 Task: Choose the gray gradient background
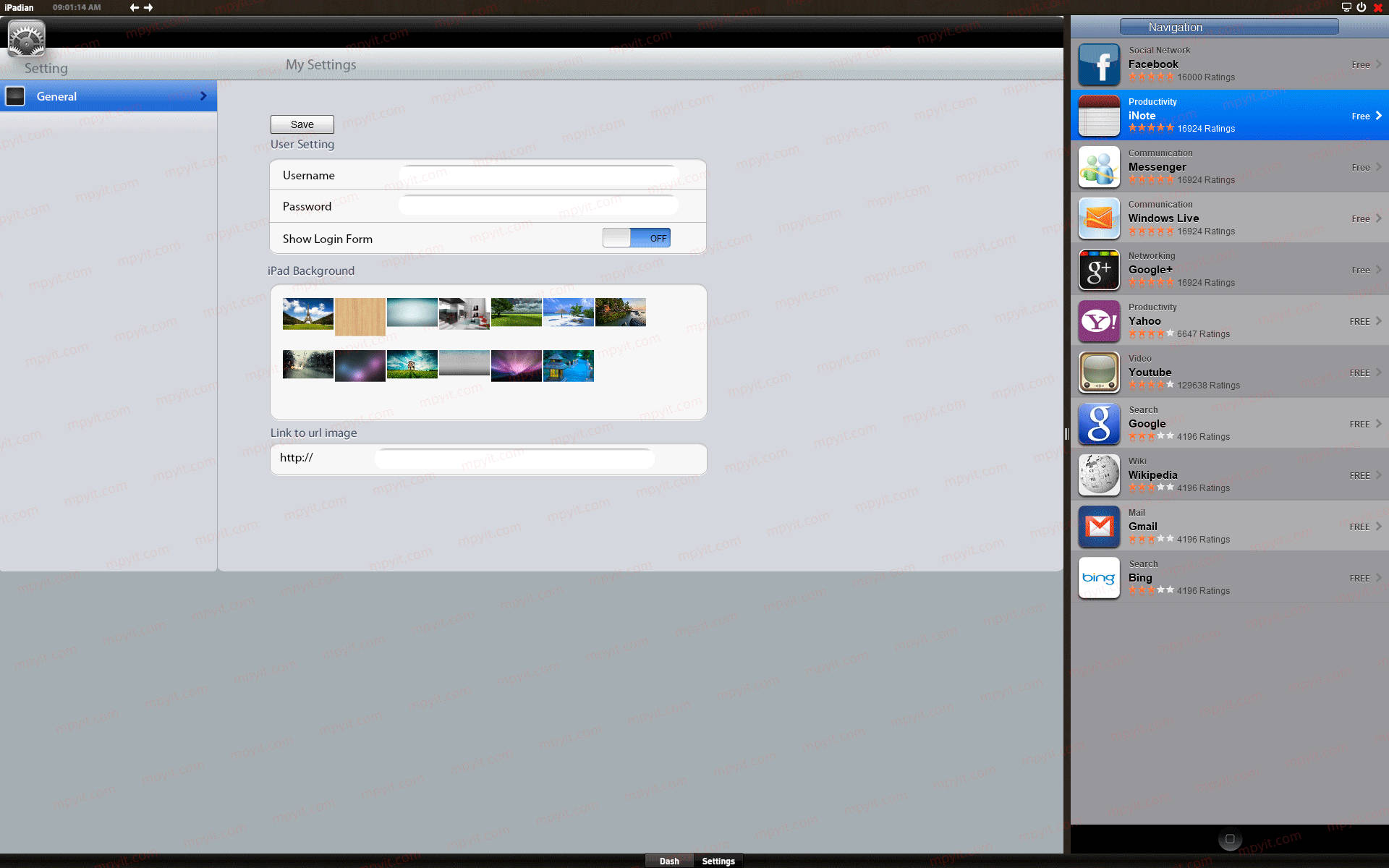pos(464,362)
